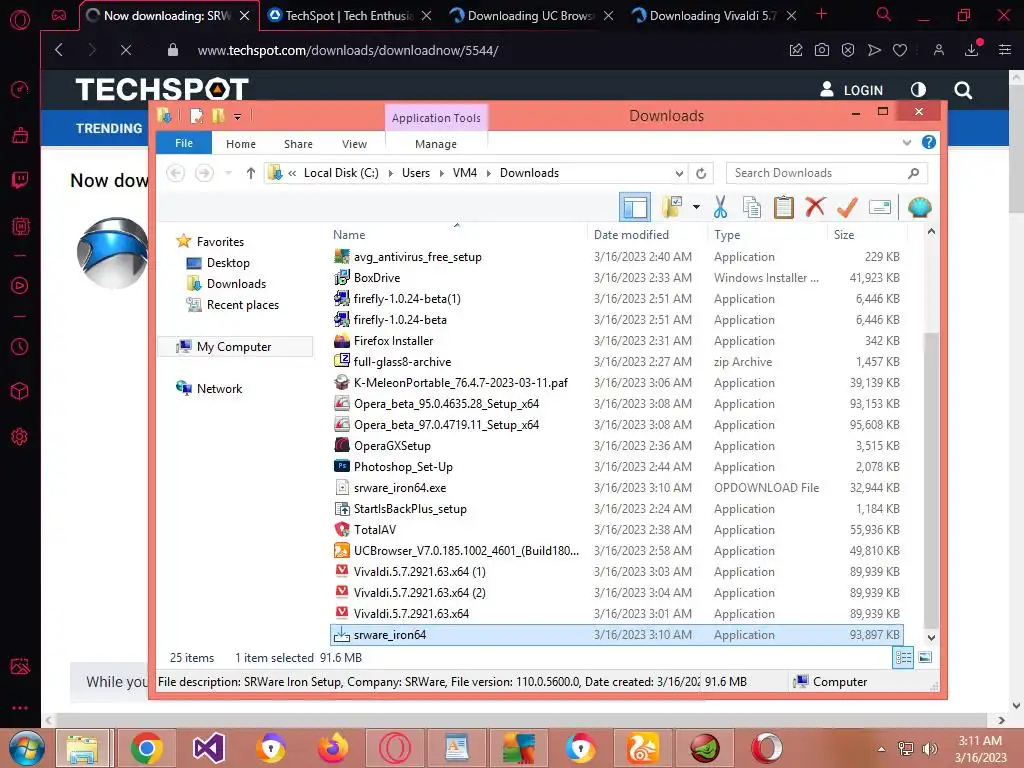Screen dimensions: 1024x768
Task: Open the Share ribbon tab
Action: click(298, 144)
